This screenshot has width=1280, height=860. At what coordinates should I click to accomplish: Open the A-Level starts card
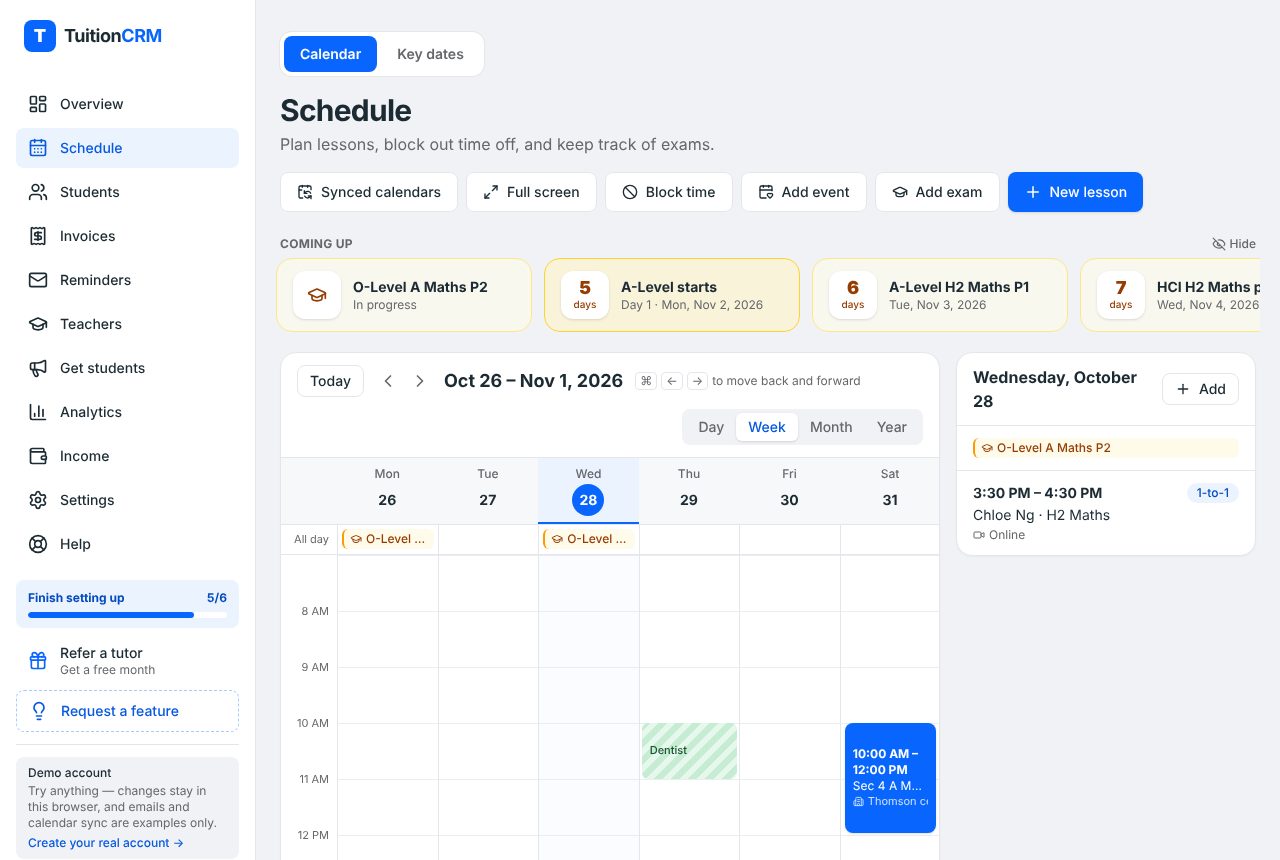coord(672,295)
